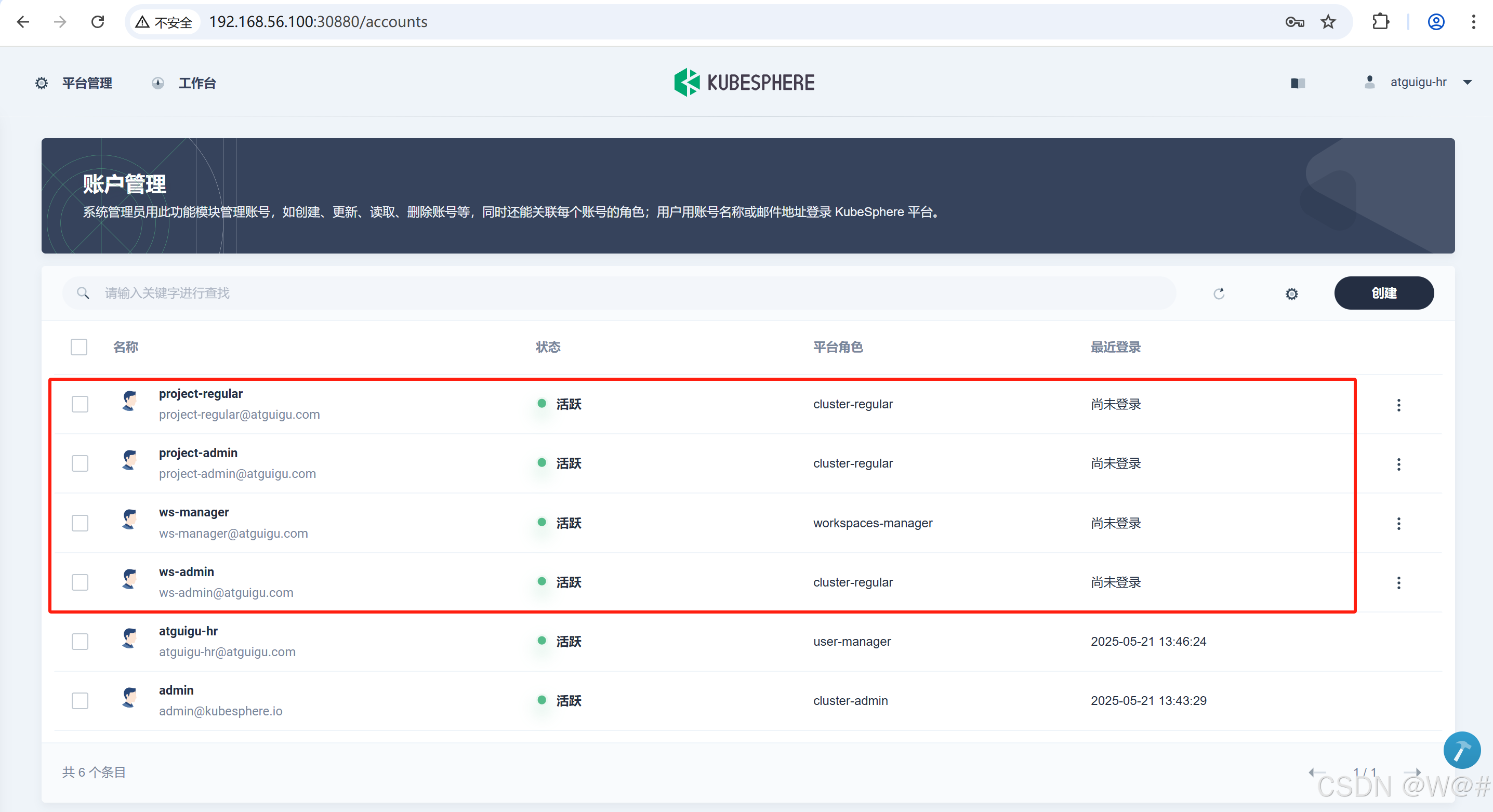The width and height of the screenshot is (1493, 812).
Task: Click the browser forward arrow
Action: [x=60, y=22]
